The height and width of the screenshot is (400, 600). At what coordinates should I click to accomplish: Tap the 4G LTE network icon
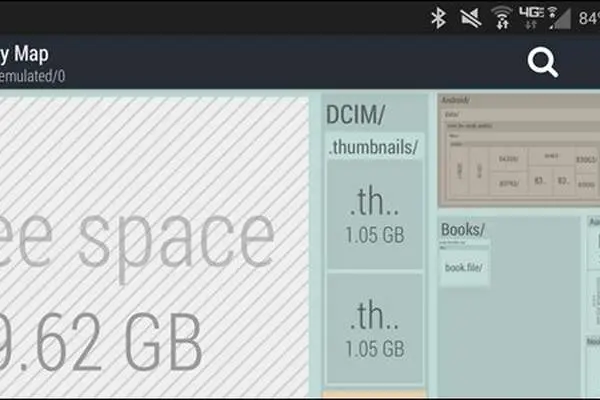[531, 17]
